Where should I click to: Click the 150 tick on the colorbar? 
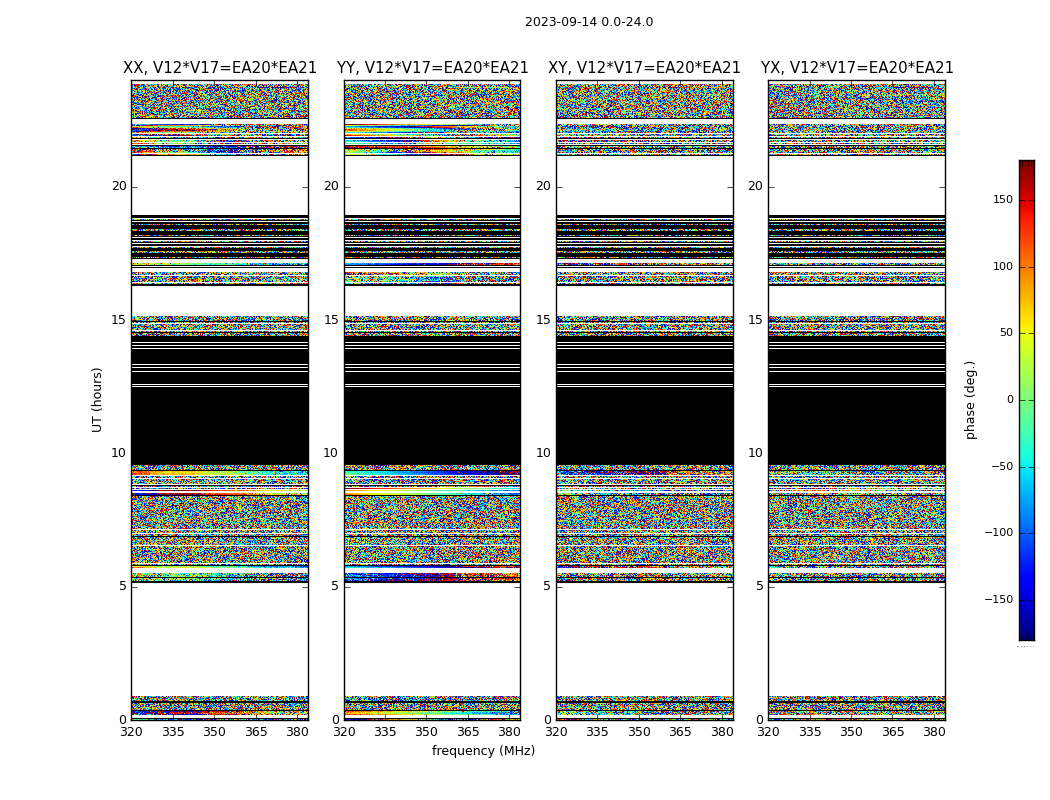coord(1003,199)
